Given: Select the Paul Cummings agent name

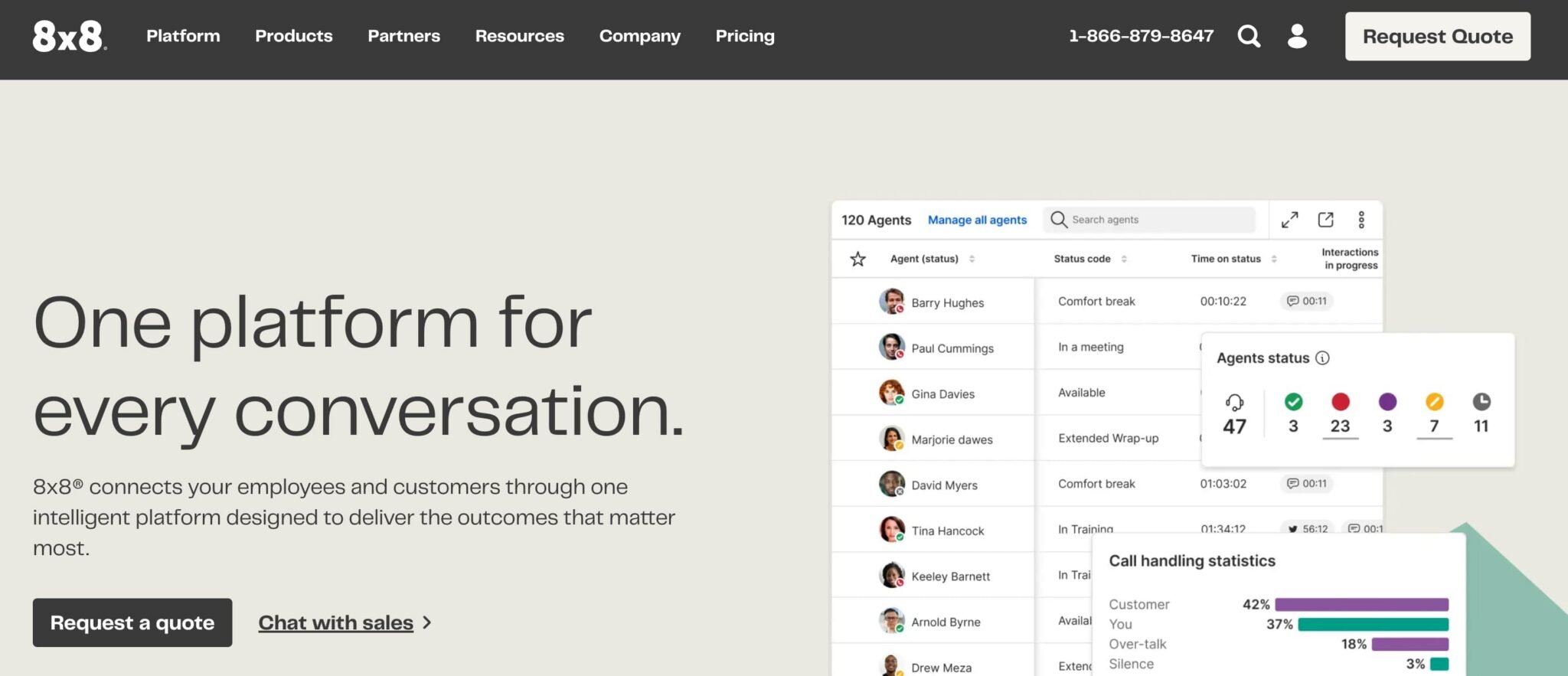Looking at the screenshot, I should (952, 348).
